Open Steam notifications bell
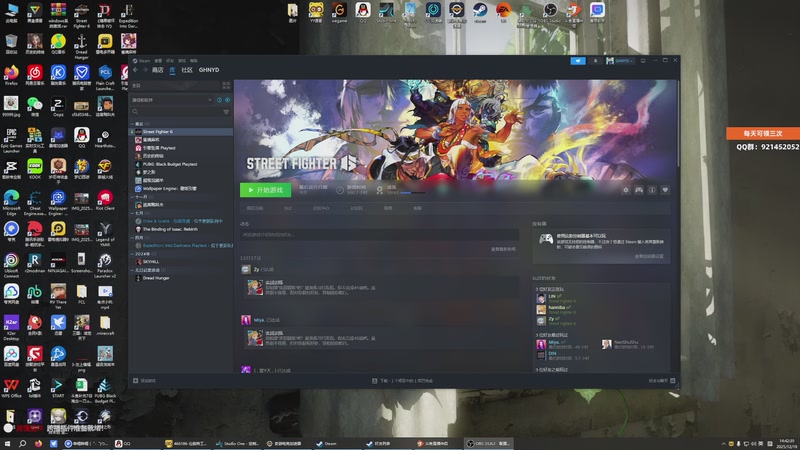This screenshot has width=800, height=450. click(595, 61)
